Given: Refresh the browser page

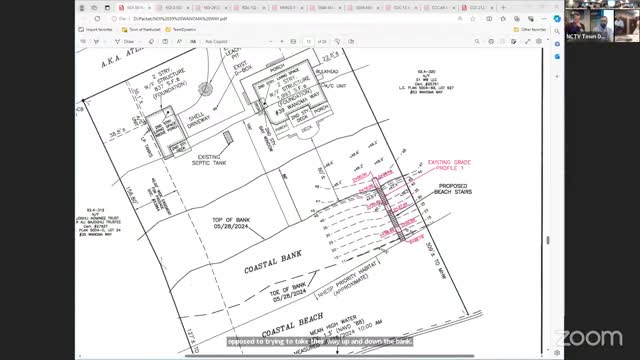Looking at the screenshot, I should [97, 19].
